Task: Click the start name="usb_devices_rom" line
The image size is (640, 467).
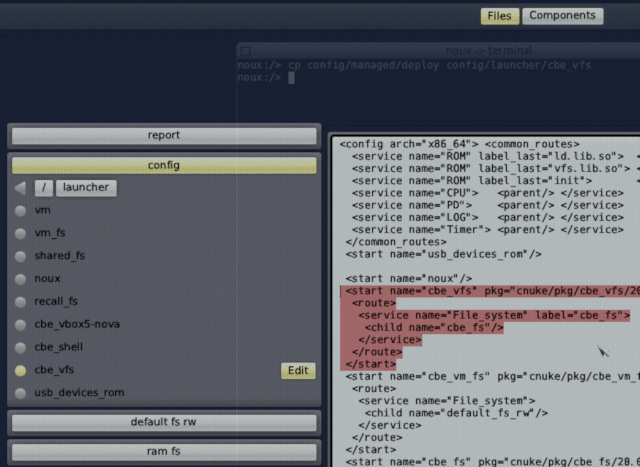Action: click(443, 254)
